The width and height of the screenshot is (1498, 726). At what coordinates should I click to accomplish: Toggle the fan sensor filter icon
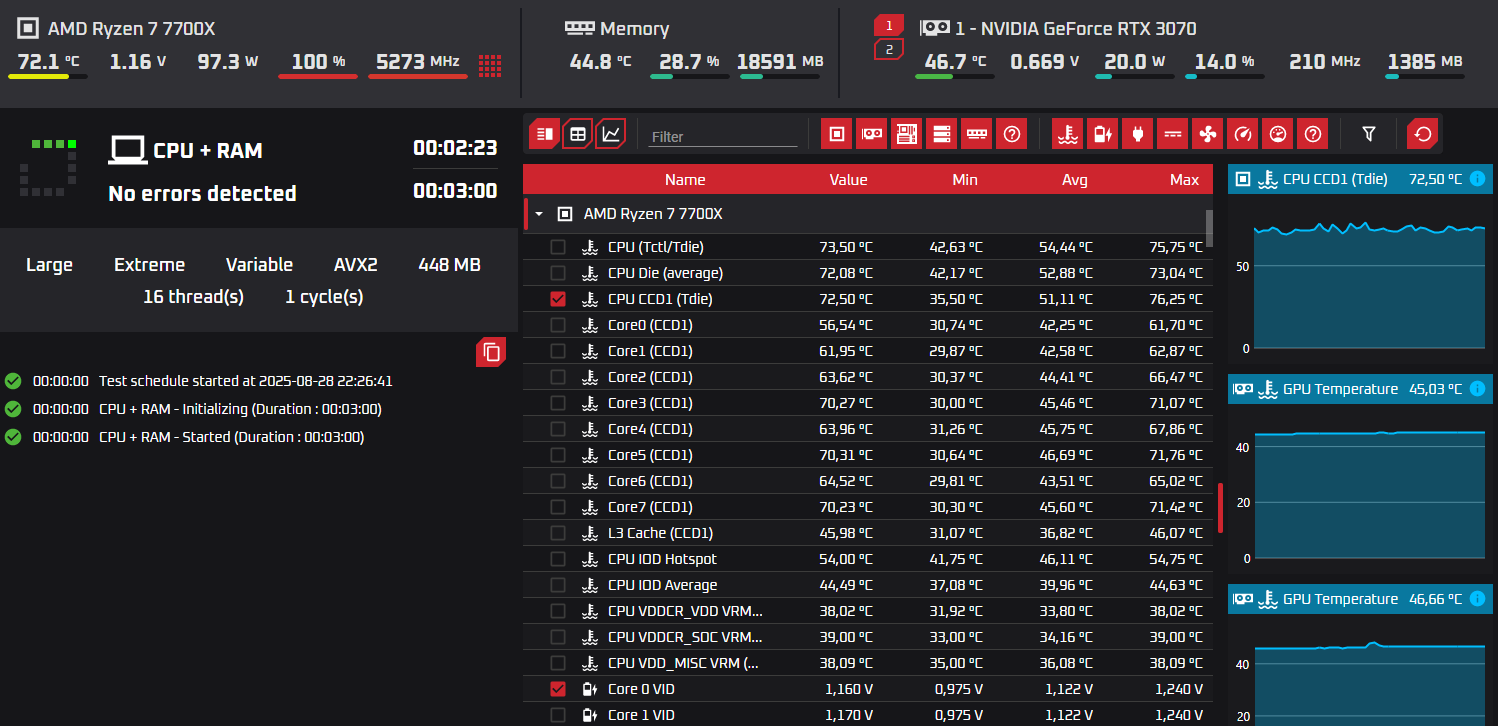(x=1207, y=133)
